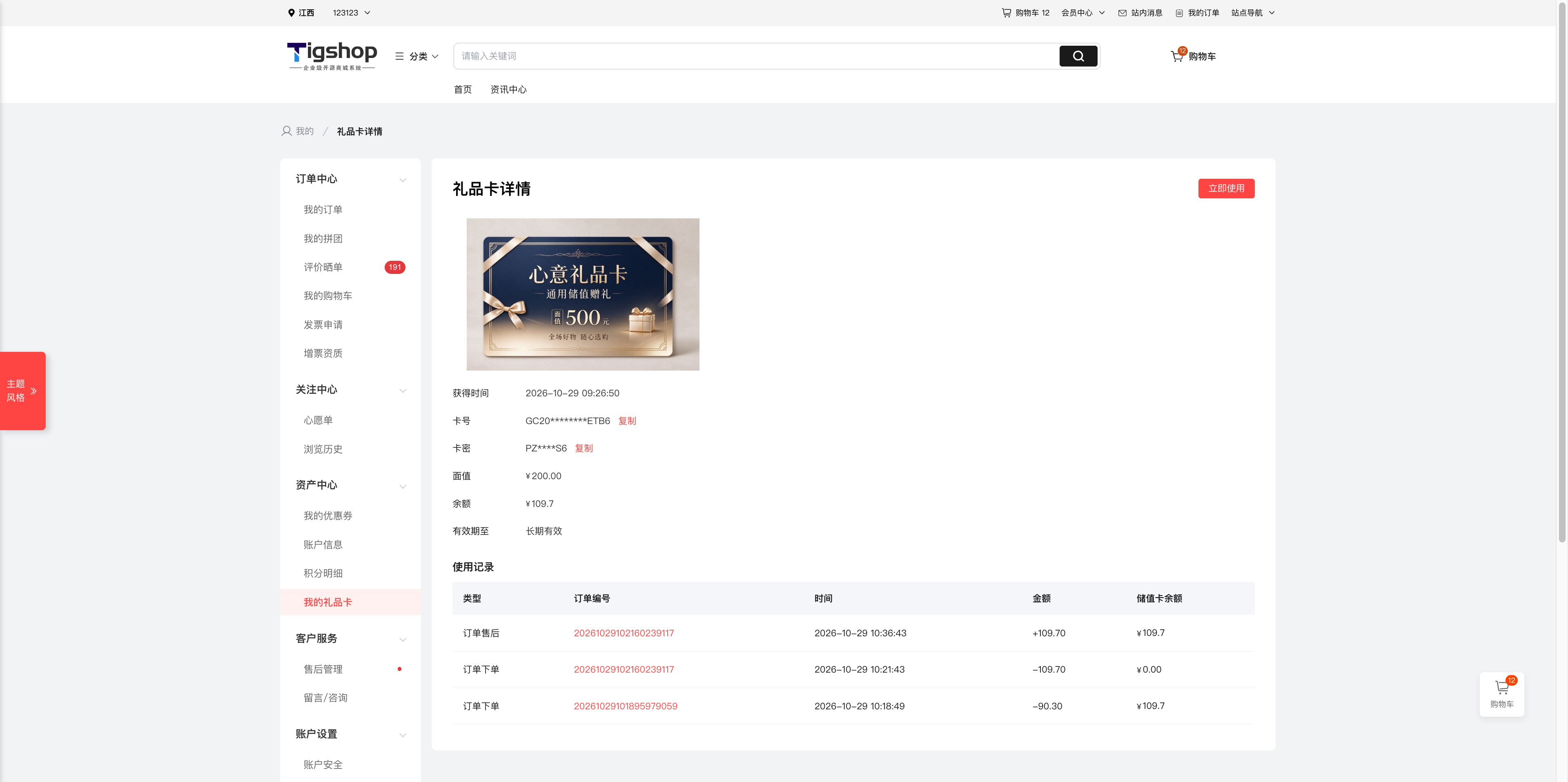Collapse the 订单中心 section
Image resolution: width=1568 pixels, height=782 pixels.
click(x=403, y=180)
